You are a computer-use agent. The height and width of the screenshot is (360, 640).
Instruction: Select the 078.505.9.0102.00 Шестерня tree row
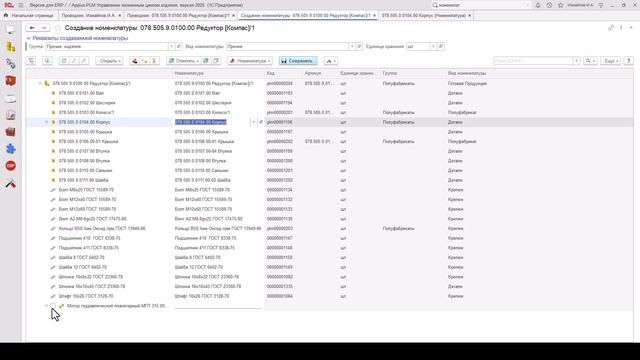point(87,103)
